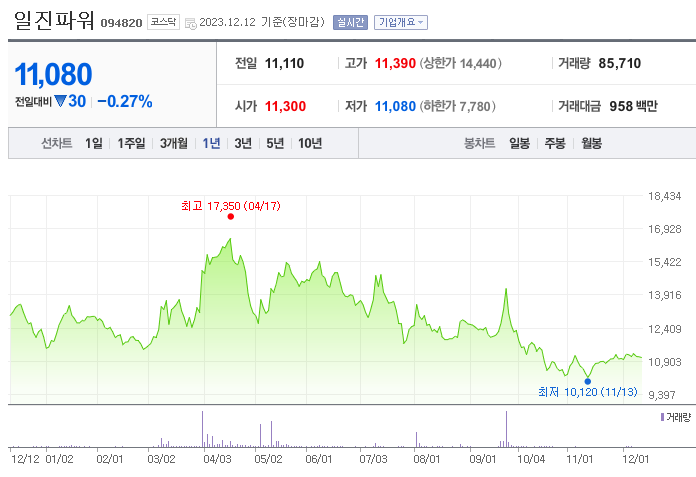The image size is (696, 477).
Task: Click the 일진파워 stock name heading
Action: (x=54, y=20)
